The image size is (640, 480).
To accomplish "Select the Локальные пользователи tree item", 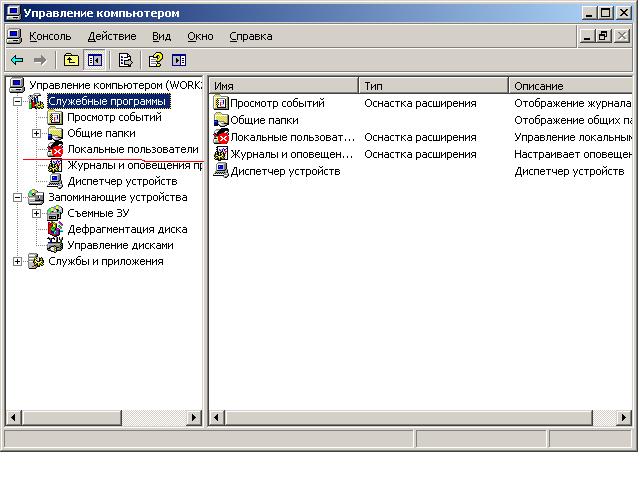I will (x=133, y=149).
